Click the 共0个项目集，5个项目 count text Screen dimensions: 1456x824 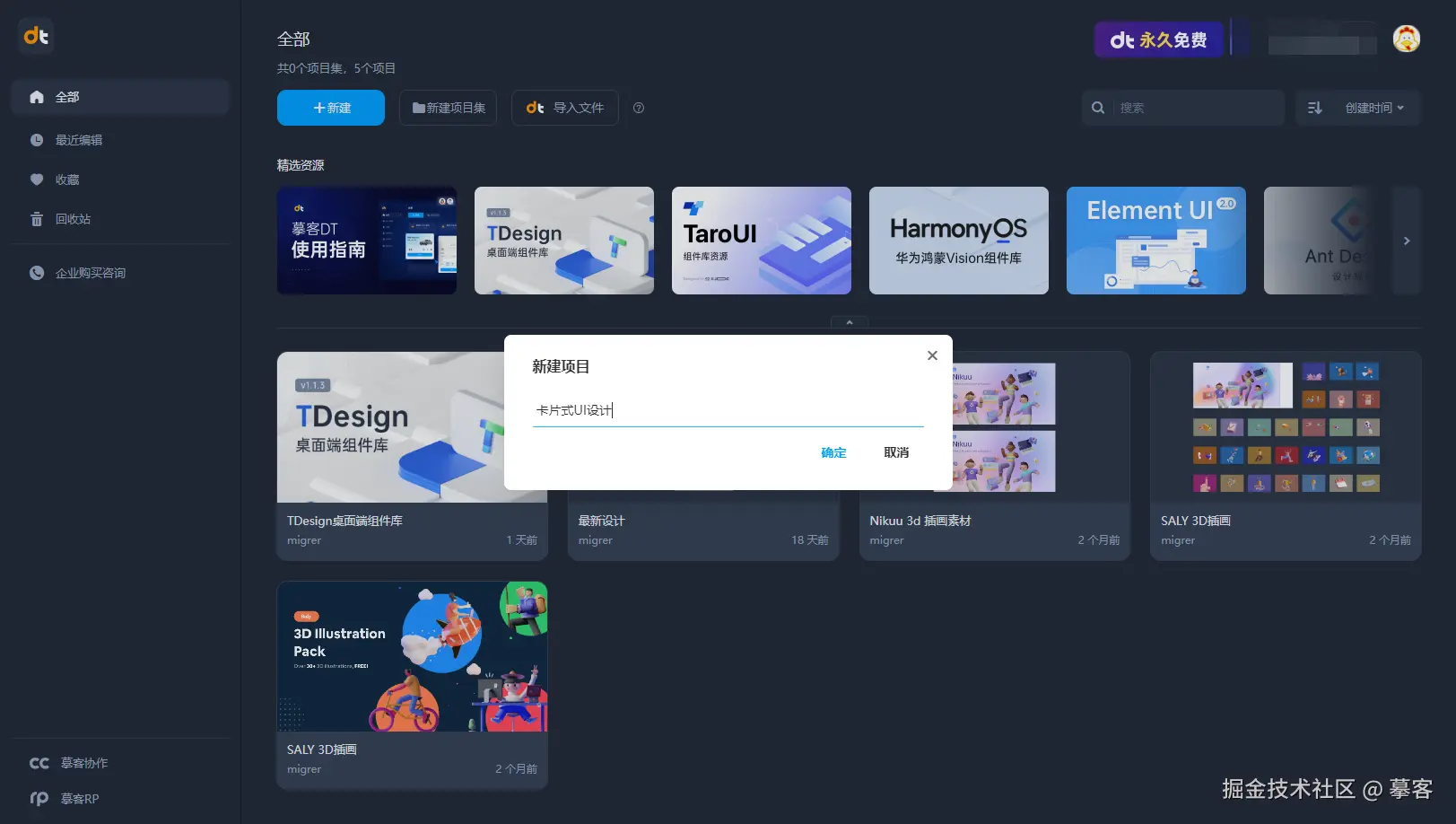(x=336, y=68)
